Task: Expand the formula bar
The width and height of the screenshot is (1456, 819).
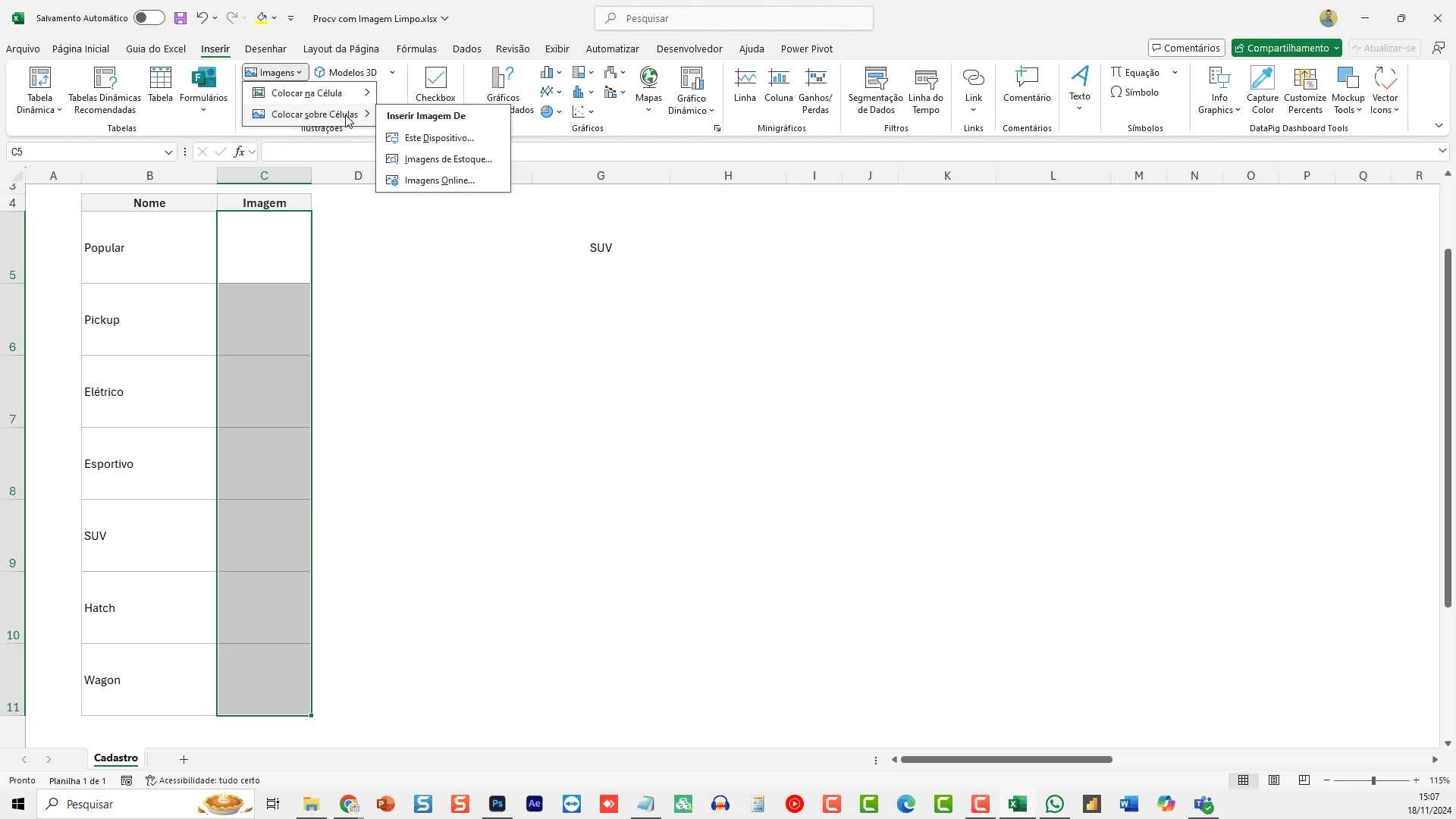Action: 1442,152
